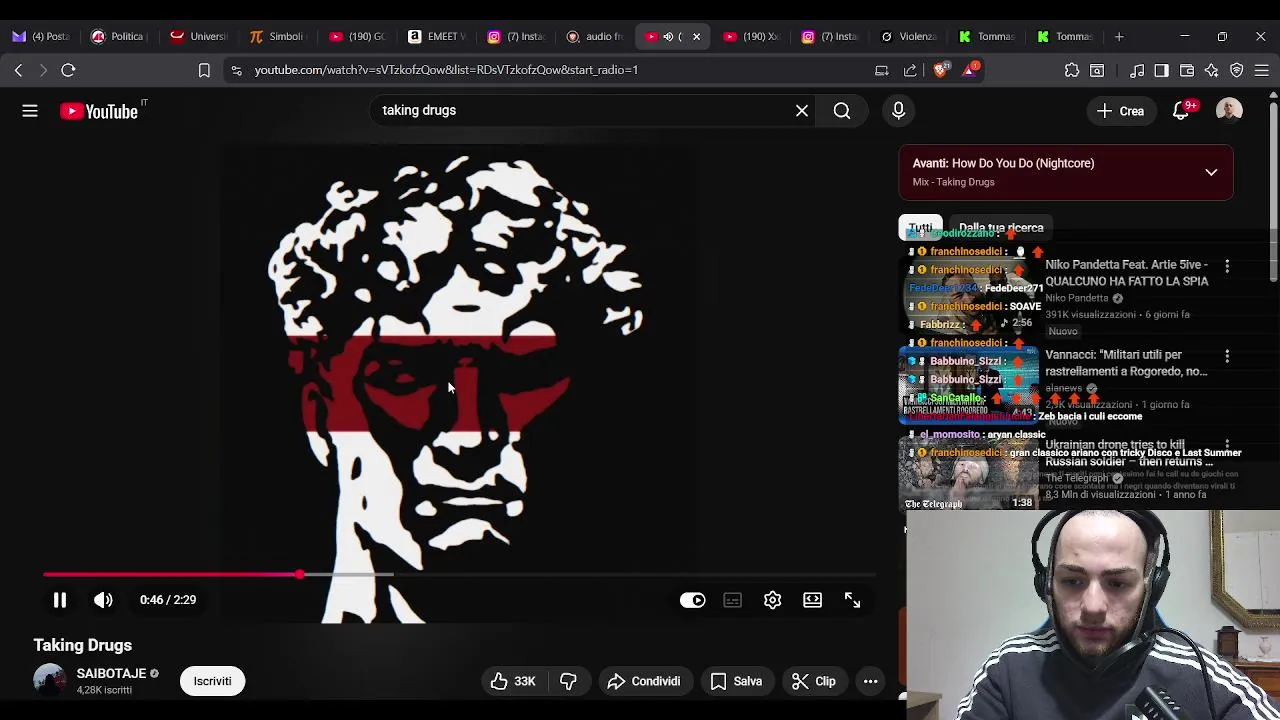The height and width of the screenshot is (720, 1280).
Task: Bookmark this page
Action: point(204,70)
